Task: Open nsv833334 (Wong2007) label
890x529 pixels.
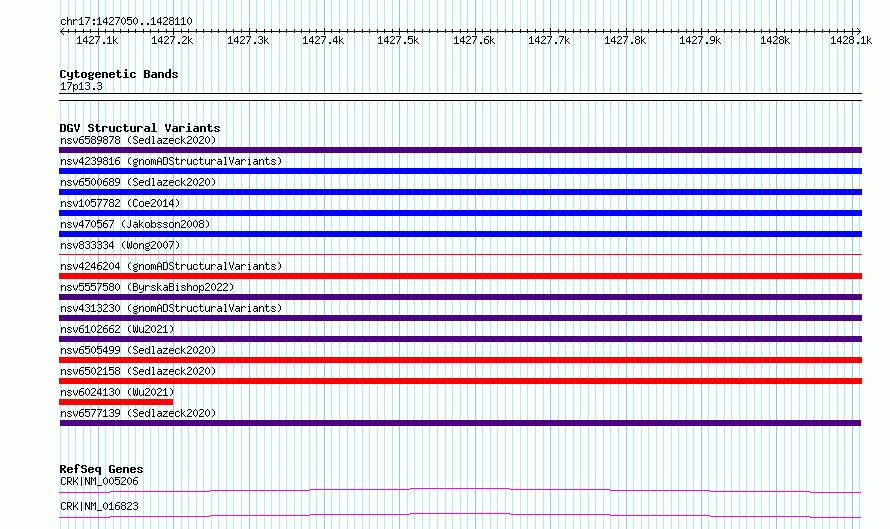Action: click(120, 245)
